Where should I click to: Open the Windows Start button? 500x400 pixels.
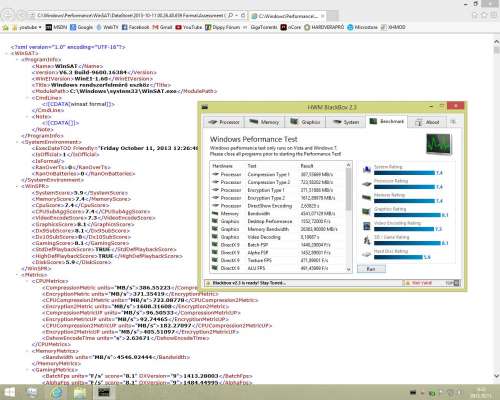pos(10,392)
